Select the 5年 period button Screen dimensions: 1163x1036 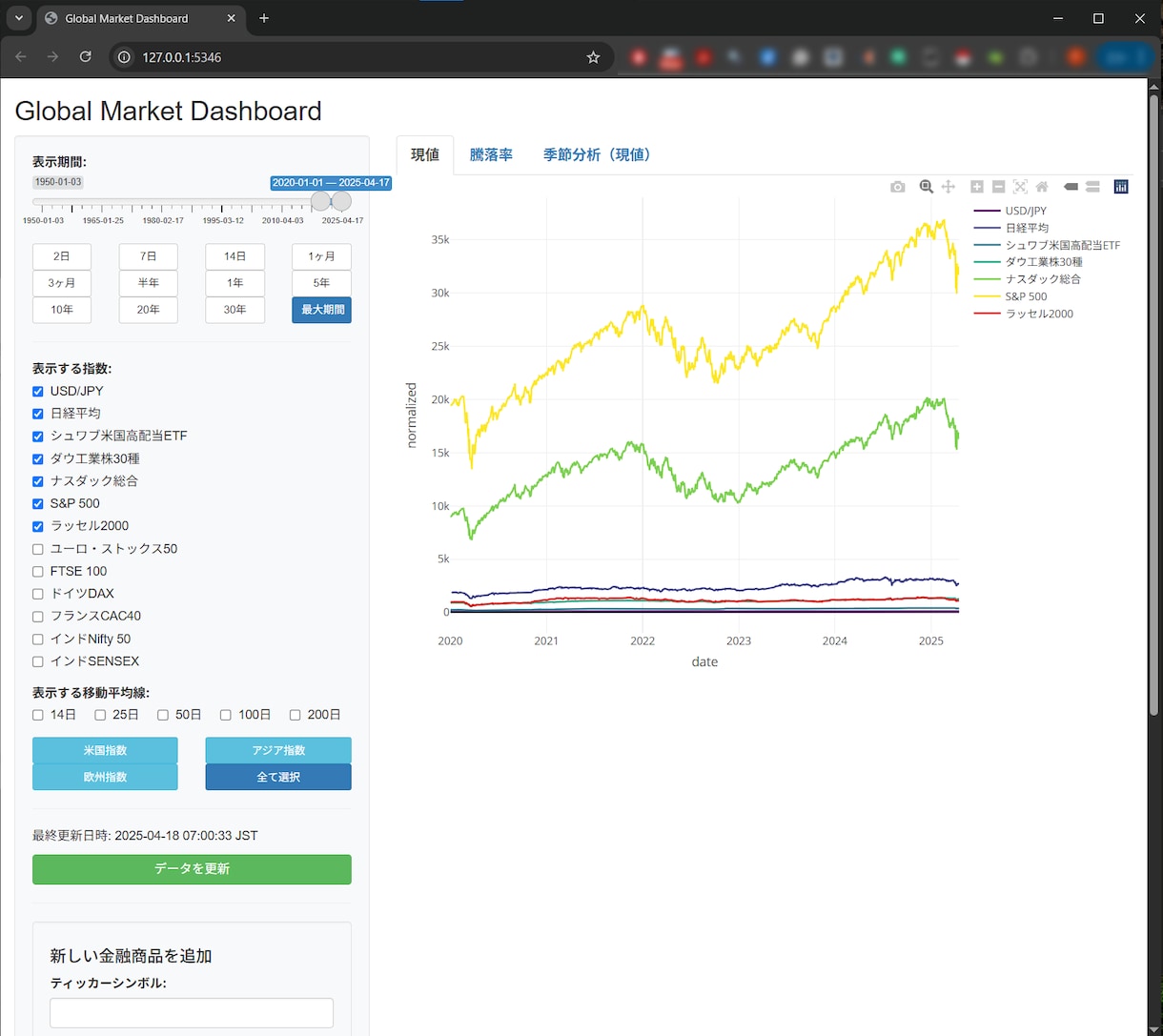point(321,283)
